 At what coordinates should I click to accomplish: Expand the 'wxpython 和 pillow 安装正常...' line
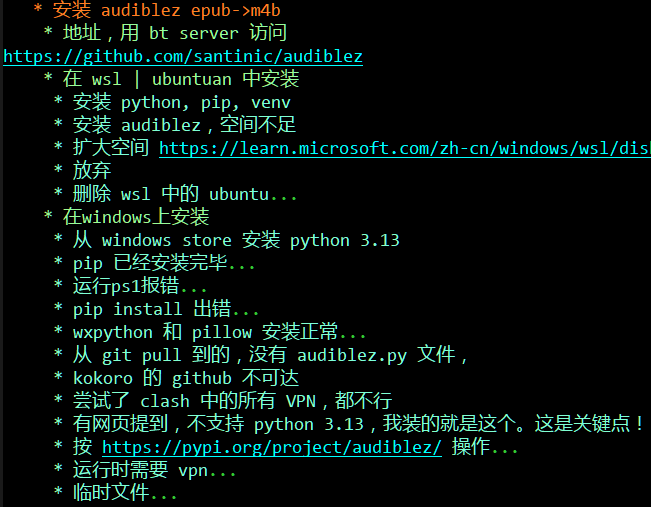point(219,332)
